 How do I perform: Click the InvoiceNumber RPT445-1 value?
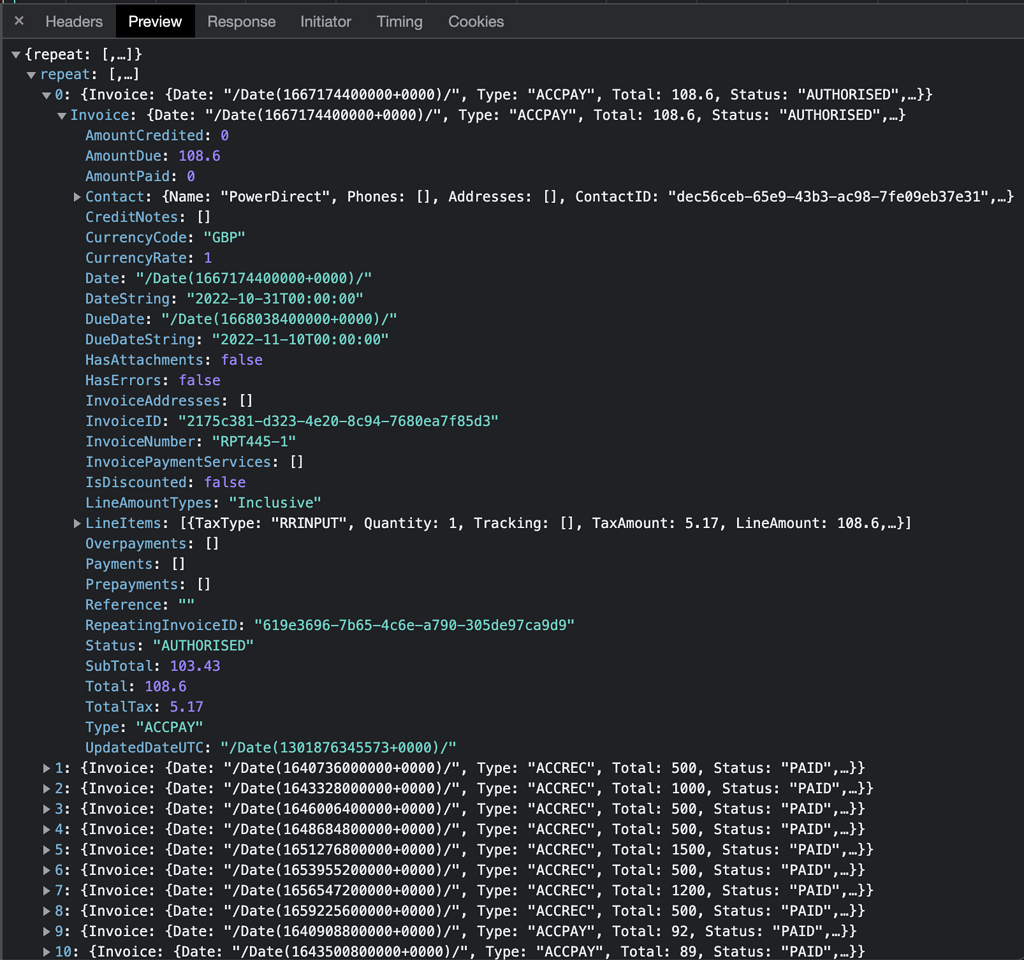pos(253,441)
